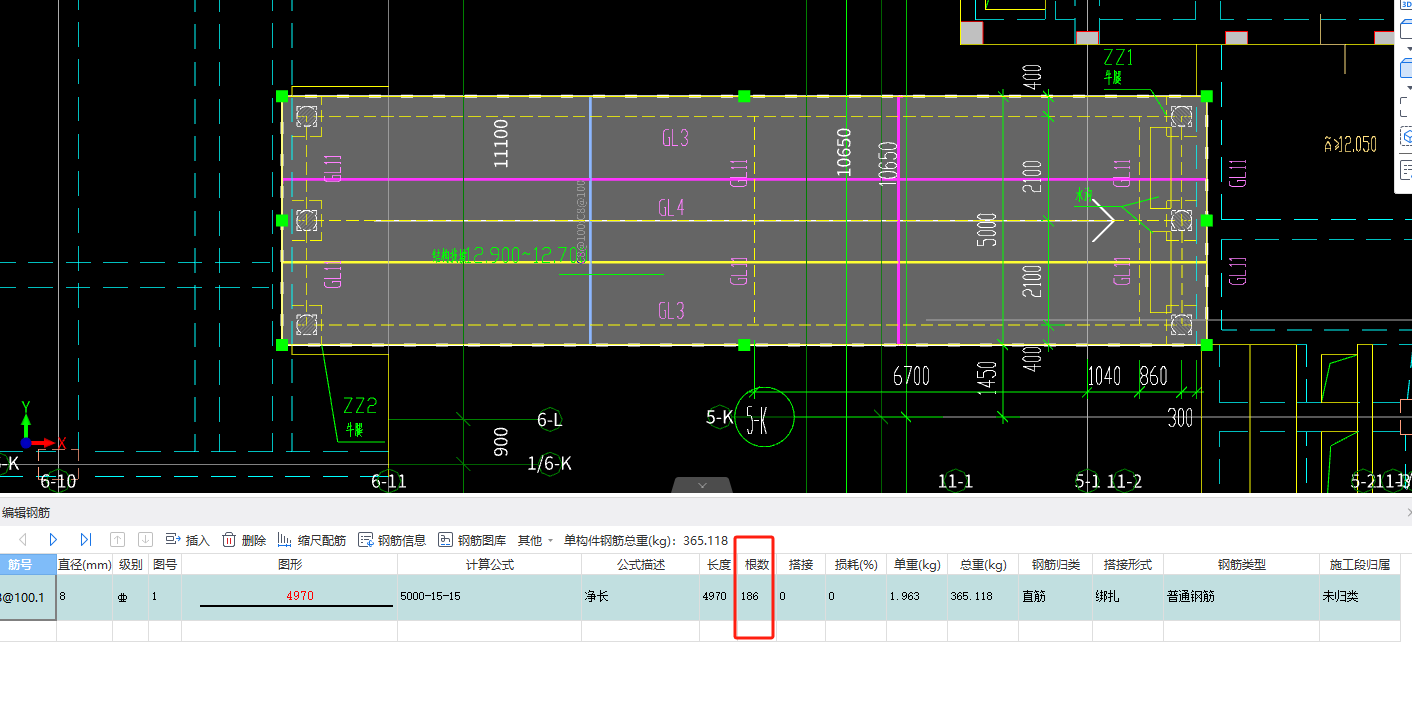Click the dashed bracket selection icon

click(1405, 107)
